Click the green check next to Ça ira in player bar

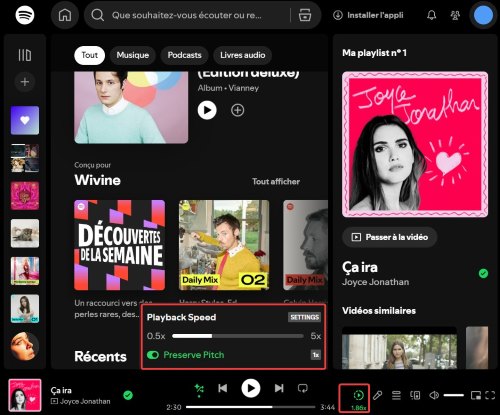click(128, 396)
